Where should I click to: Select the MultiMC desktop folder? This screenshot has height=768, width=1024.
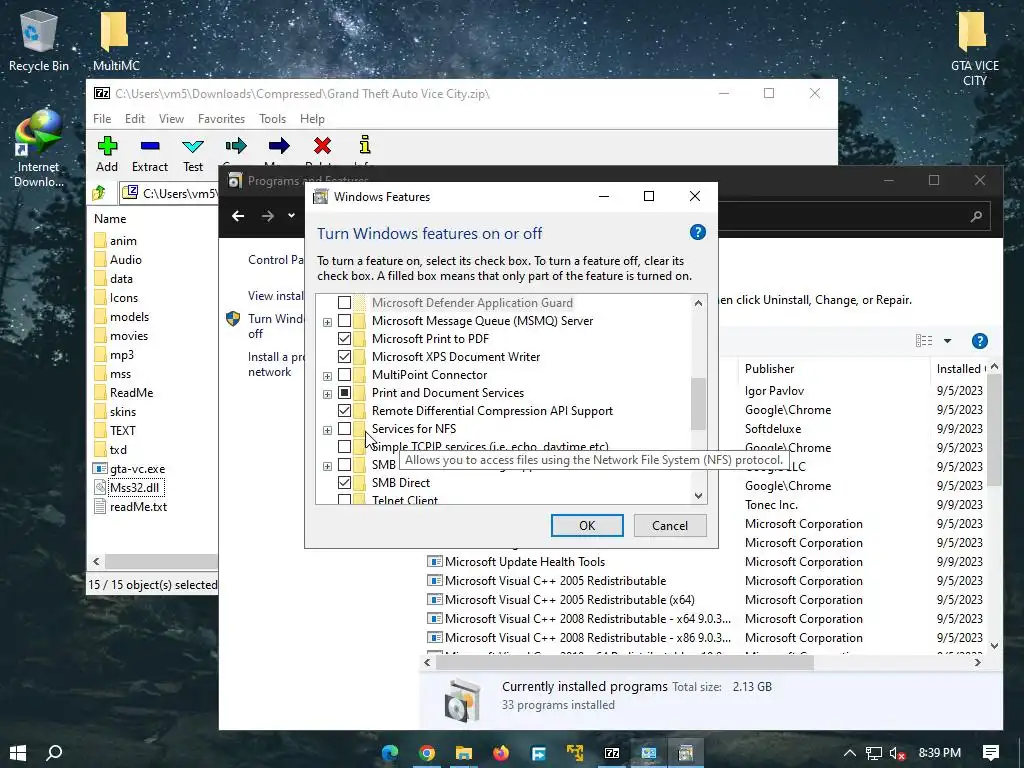click(116, 40)
